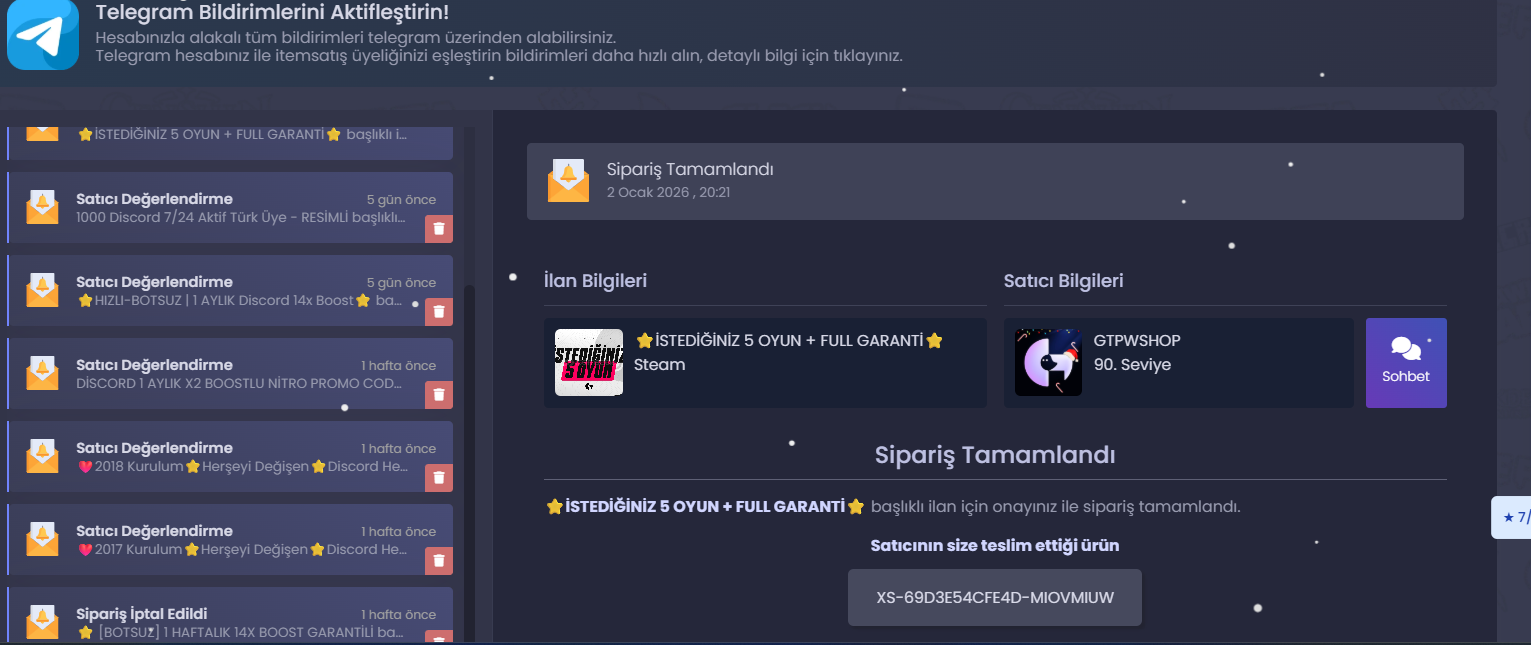Open DİSCORD 1 AYLIK X2 BOOSTLU NİTRO notification
Screen dimensions: 1531x645
[230, 374]
